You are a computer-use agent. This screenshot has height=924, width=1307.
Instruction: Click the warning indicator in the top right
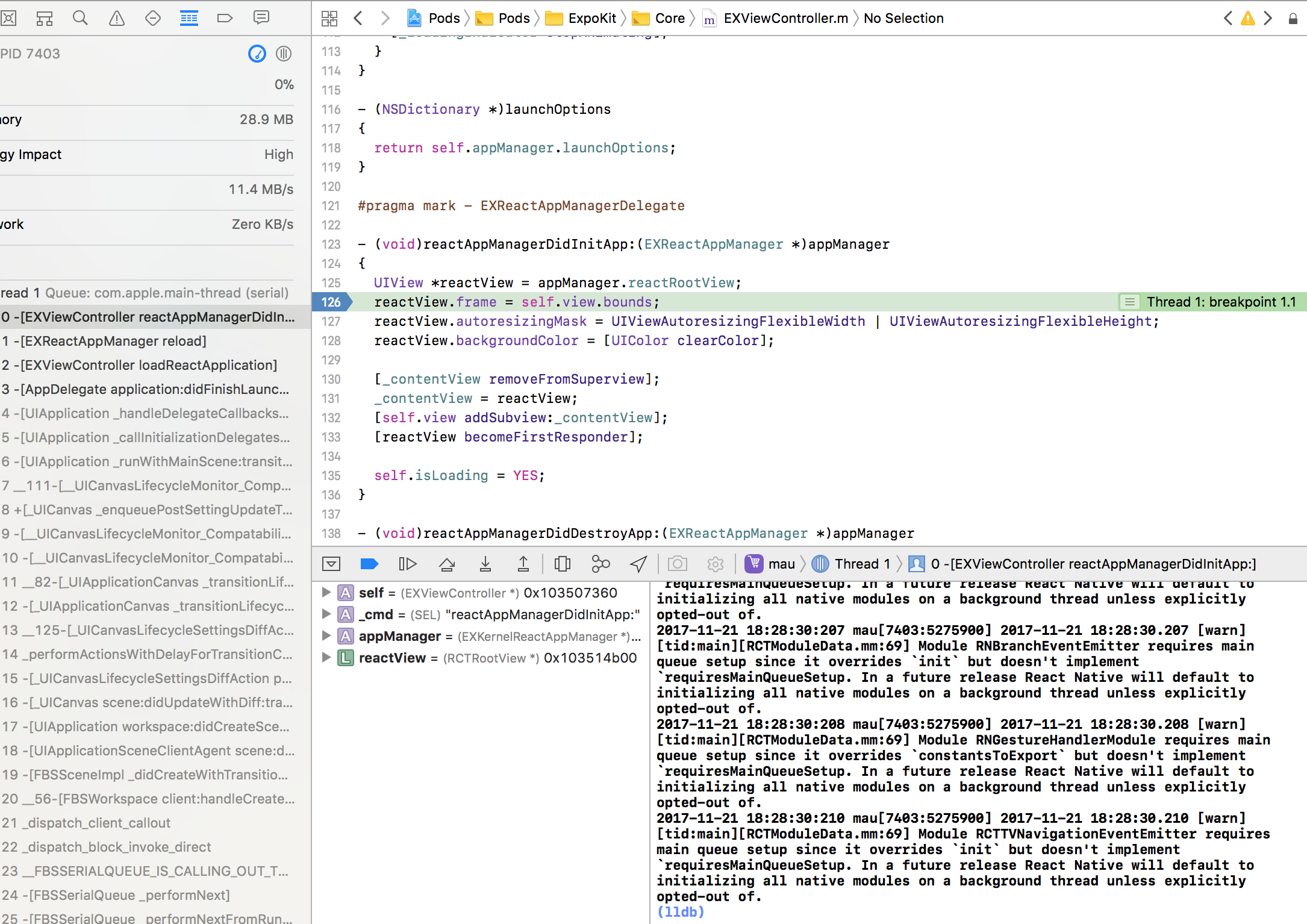click(x=1247, y=18)
